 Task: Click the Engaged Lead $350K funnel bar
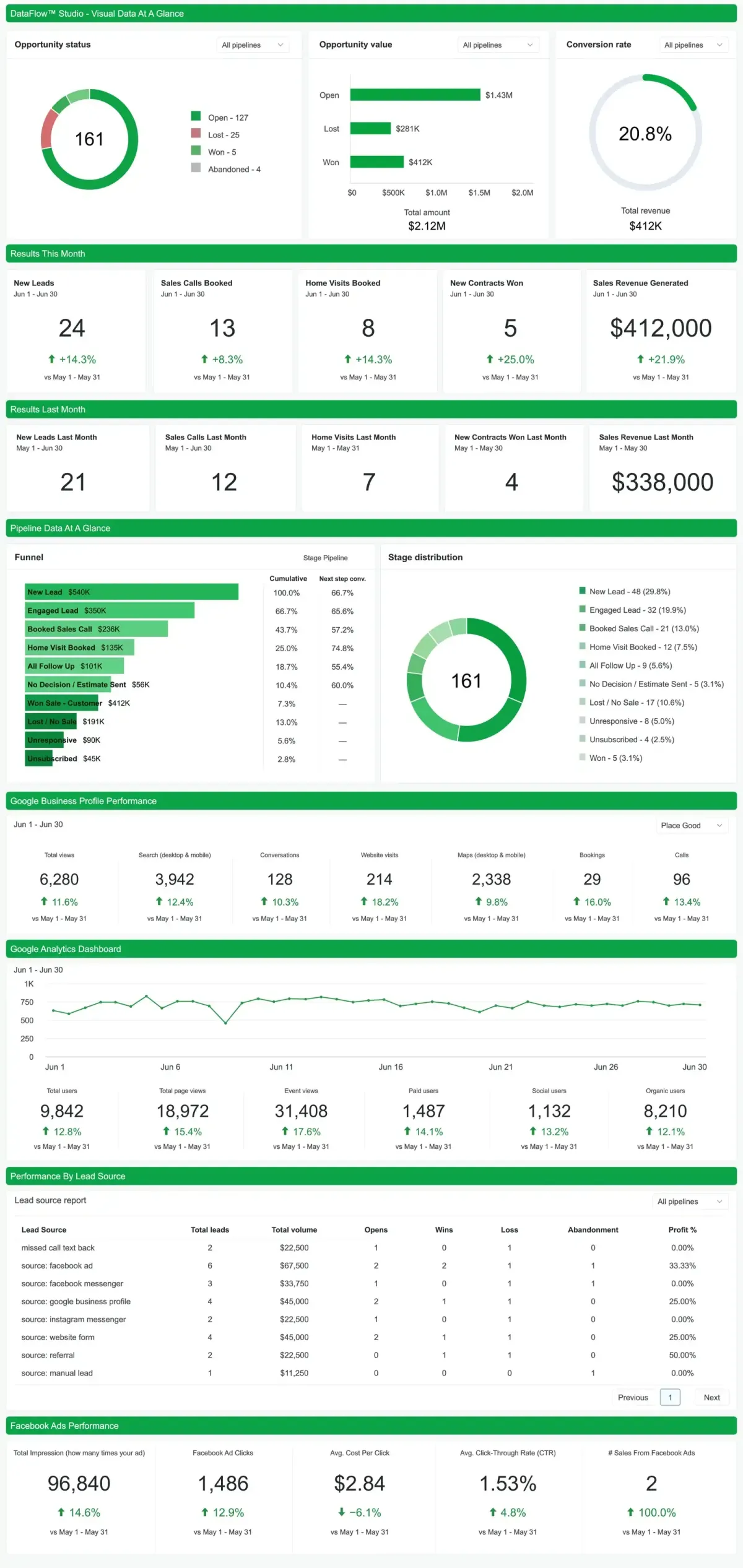tap(110, 610)
